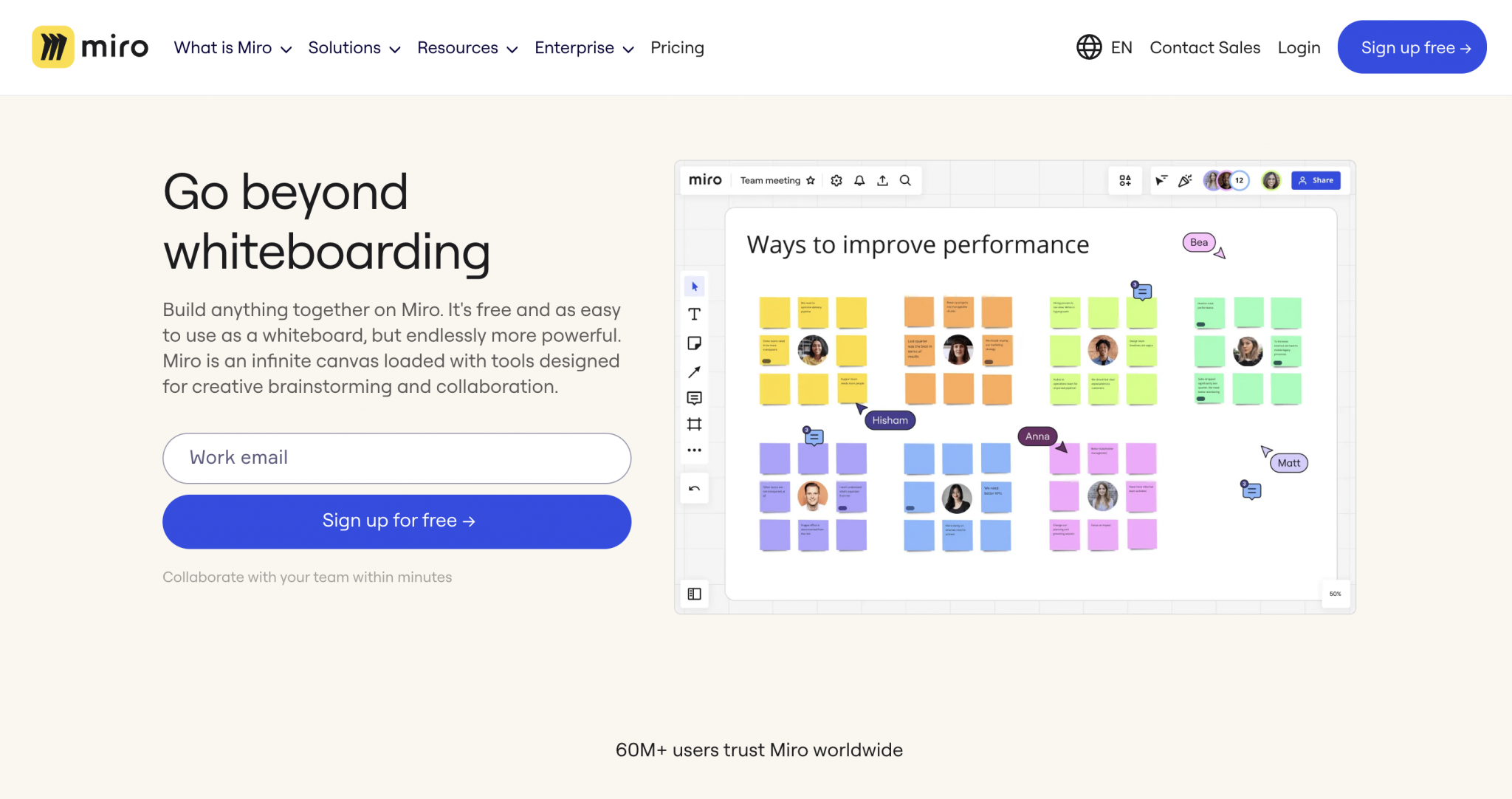This screenshot has width=1512, height=799.
Task: Pick the arrow/connector tool
Action: click(694, 372)
